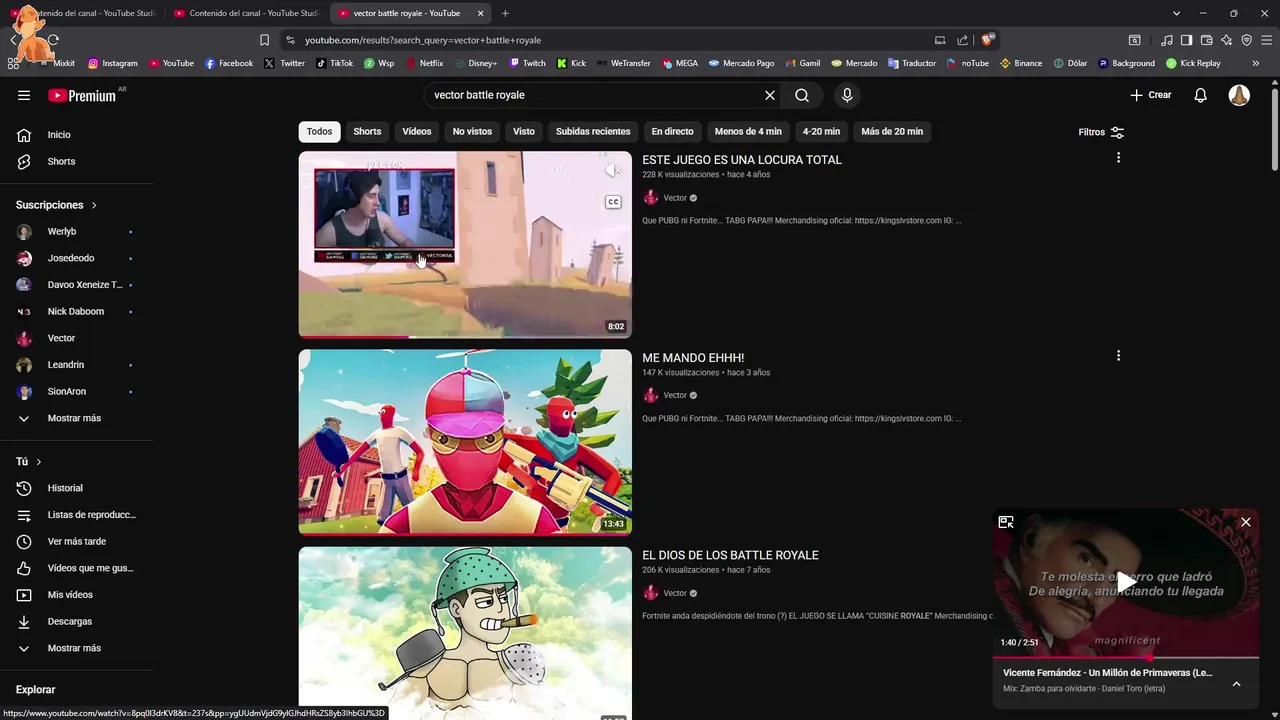Seek on the miniplayer progress bar
Viewport: 1280px width, 720px height.
pyautogui.click(x=1126, y=657)
